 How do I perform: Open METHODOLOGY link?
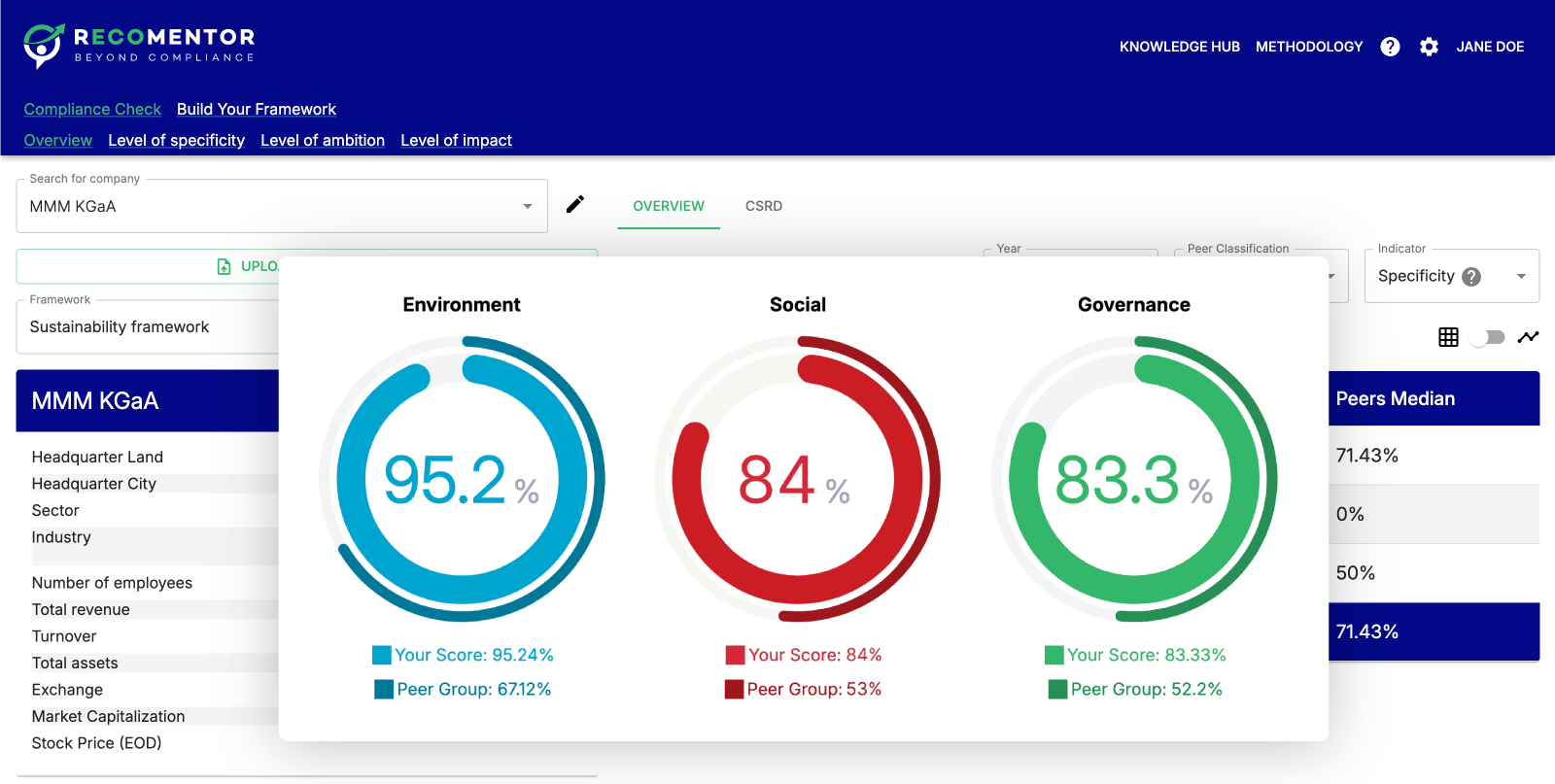click(x=1309, y=47)
